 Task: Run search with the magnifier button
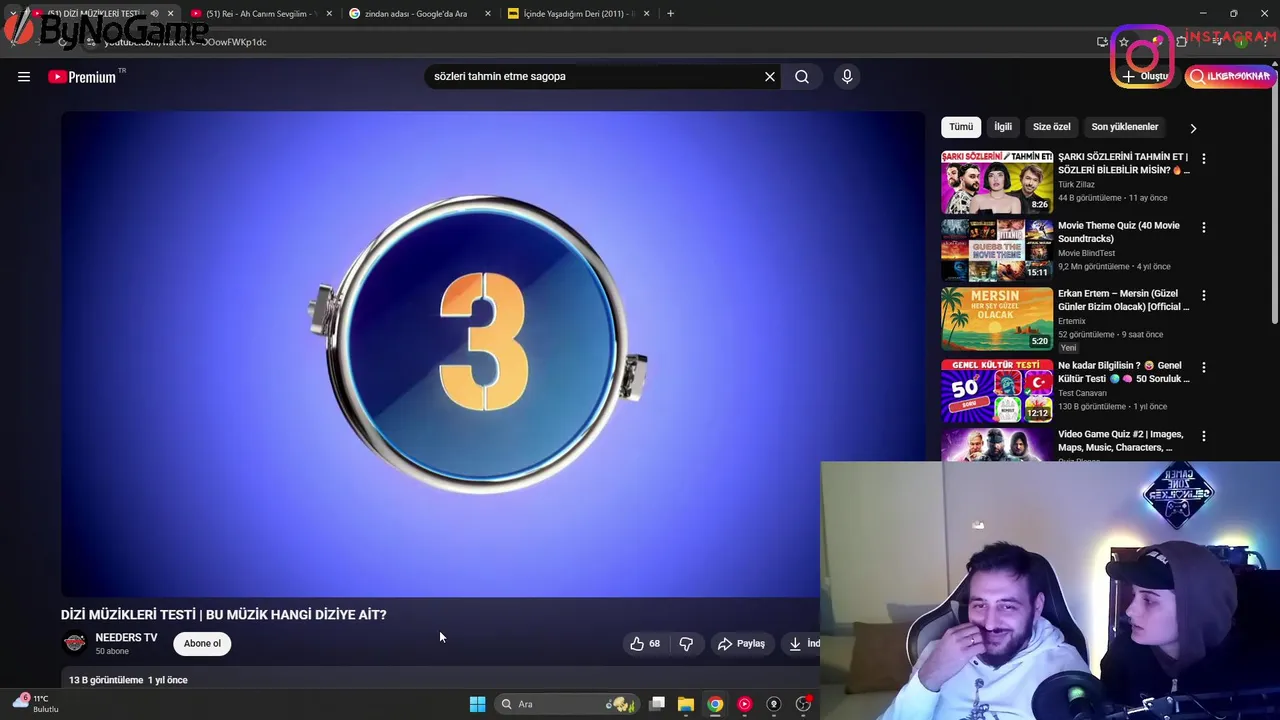802,77
